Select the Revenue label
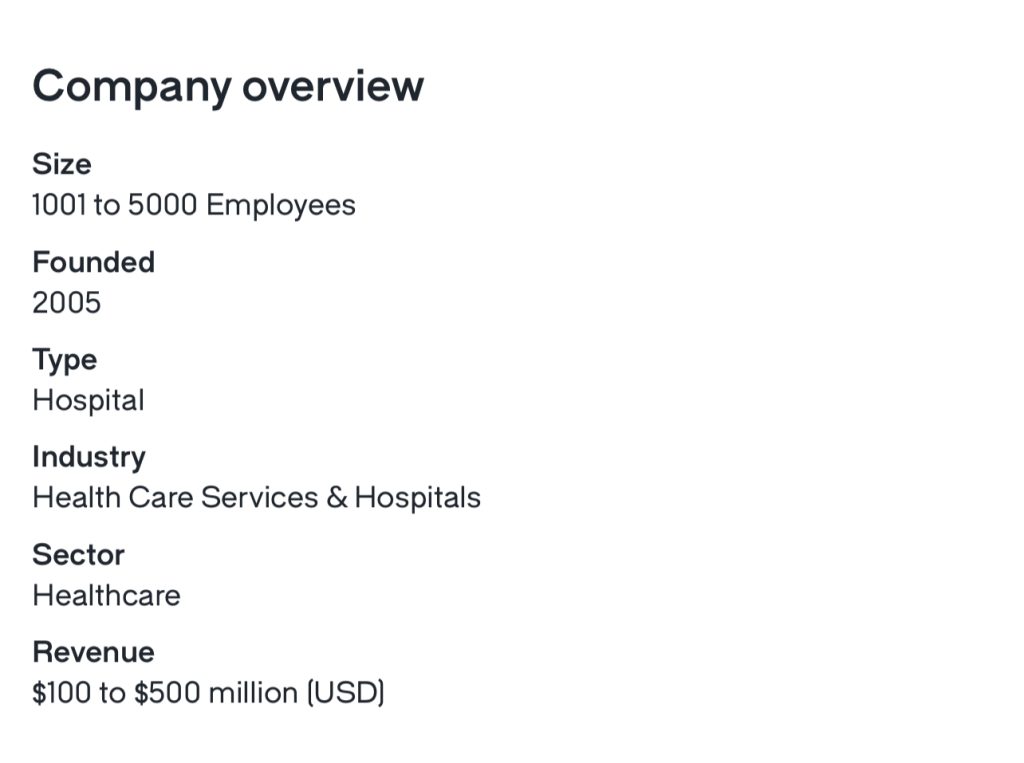The image size is (1024, 763). click(x=93, y=653)
